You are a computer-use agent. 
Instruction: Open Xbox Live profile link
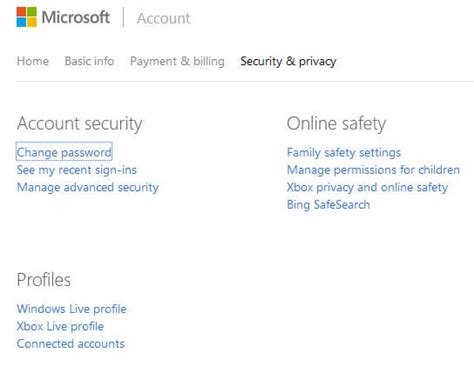pos(60,326)
